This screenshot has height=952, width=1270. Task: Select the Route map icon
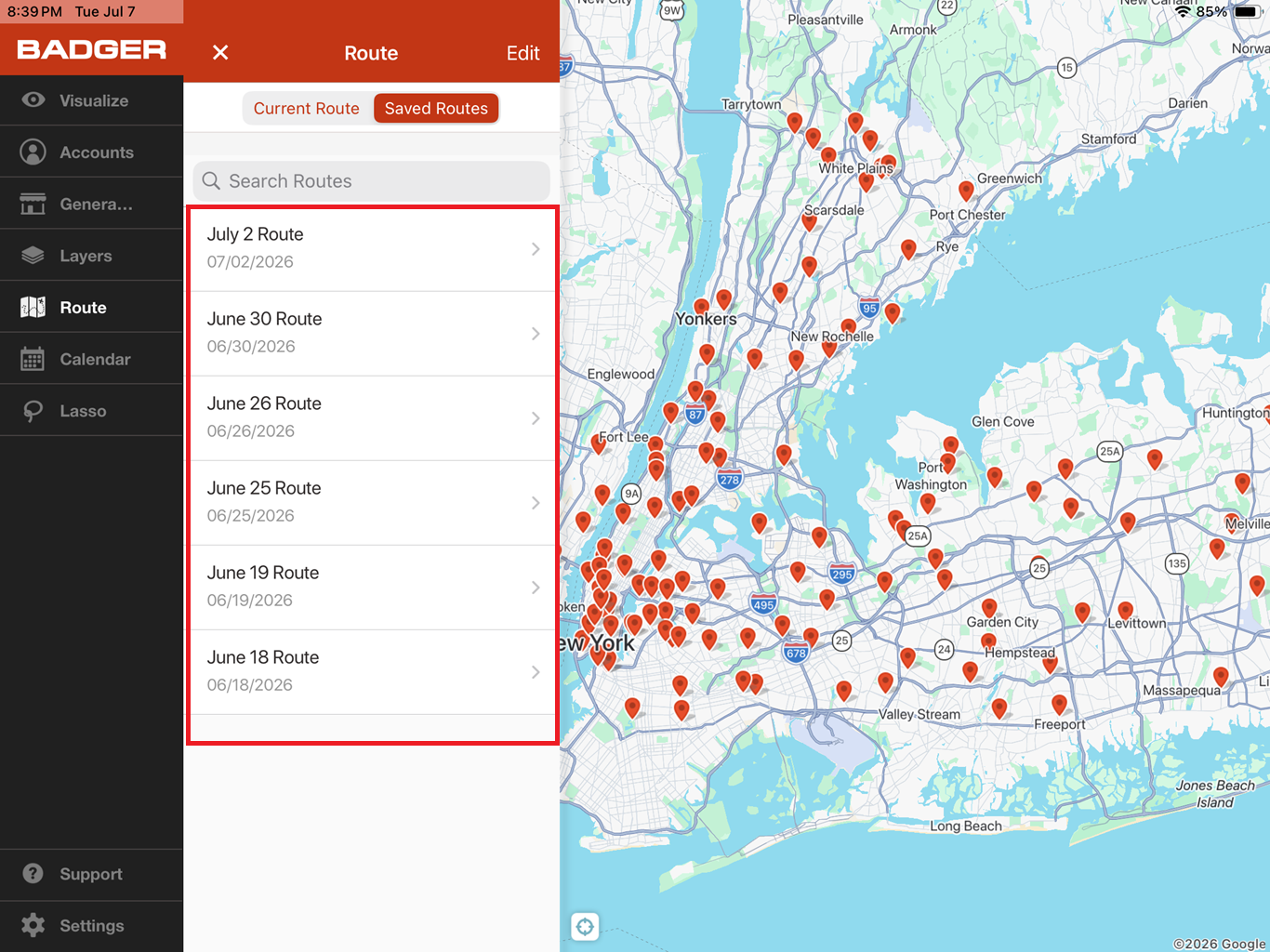click(x=33, y=307)
